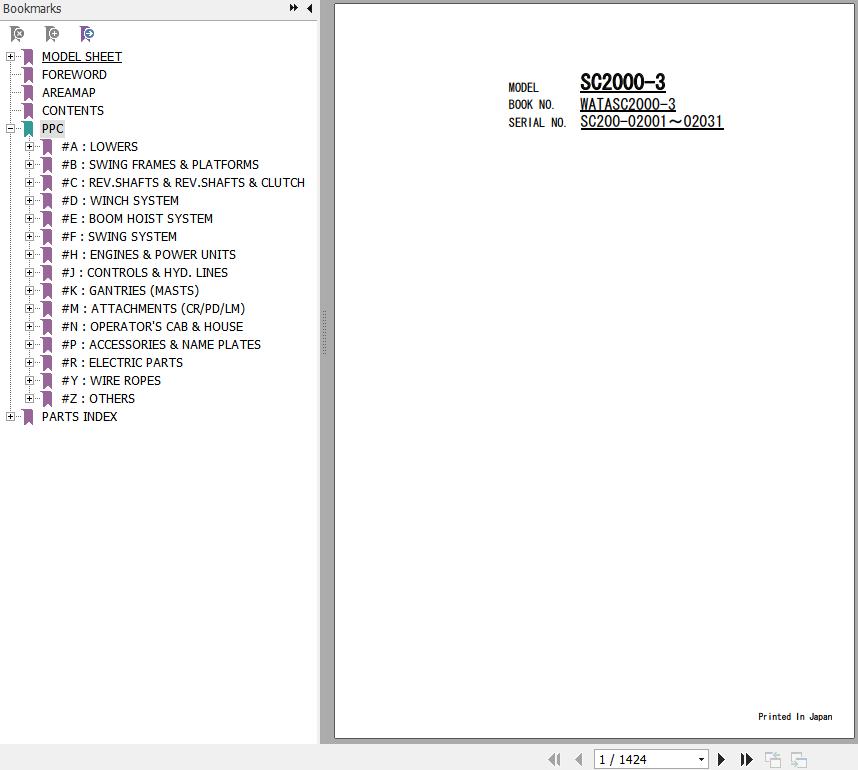This screenshot has height=770, width=858.
Task: Click the delete bookmark icon
Action: coord(17,34)
